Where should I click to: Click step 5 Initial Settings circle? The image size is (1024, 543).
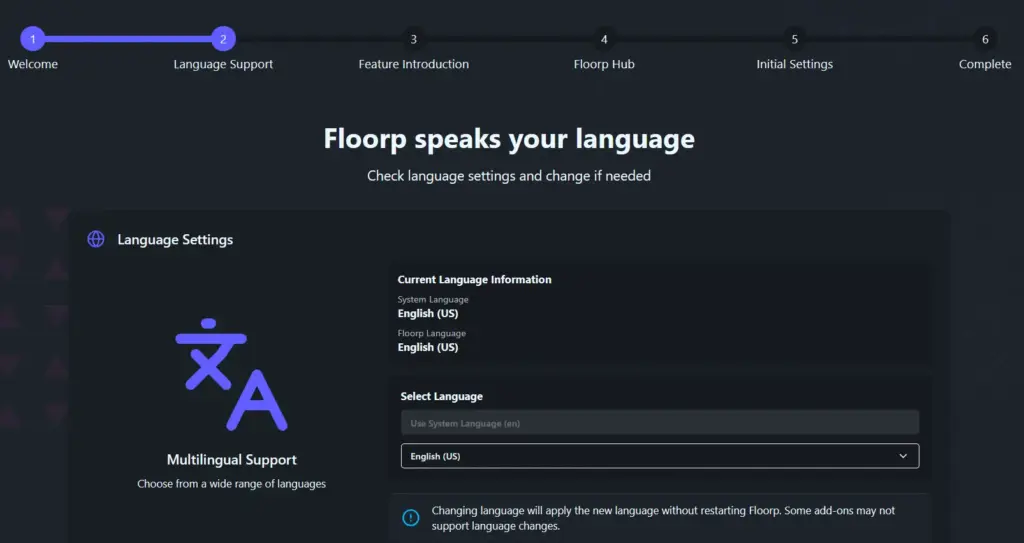coord(795,39)
